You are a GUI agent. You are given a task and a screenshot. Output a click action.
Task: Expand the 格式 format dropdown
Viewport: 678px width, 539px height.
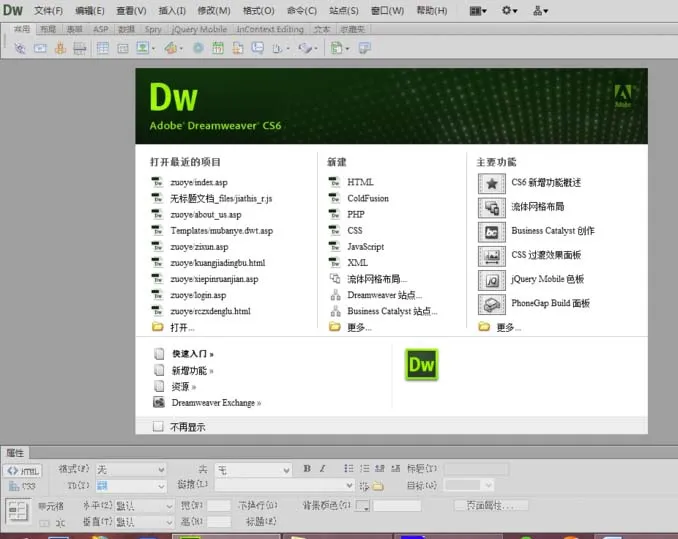[x=131, y=469]
